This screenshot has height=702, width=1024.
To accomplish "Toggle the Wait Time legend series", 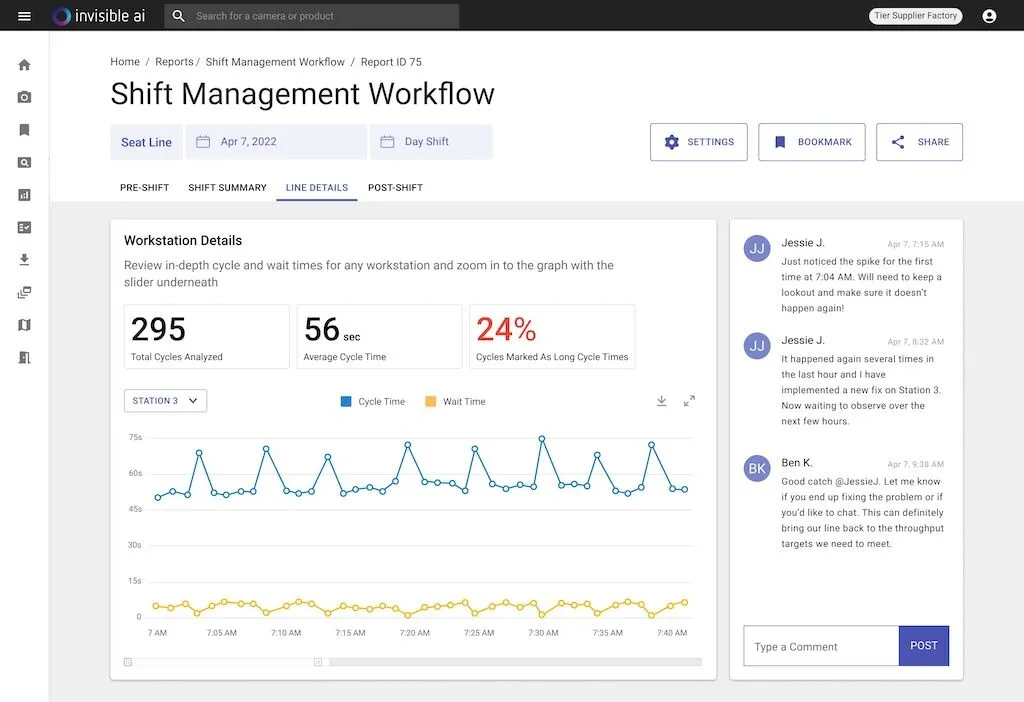I will coord(455,402).
